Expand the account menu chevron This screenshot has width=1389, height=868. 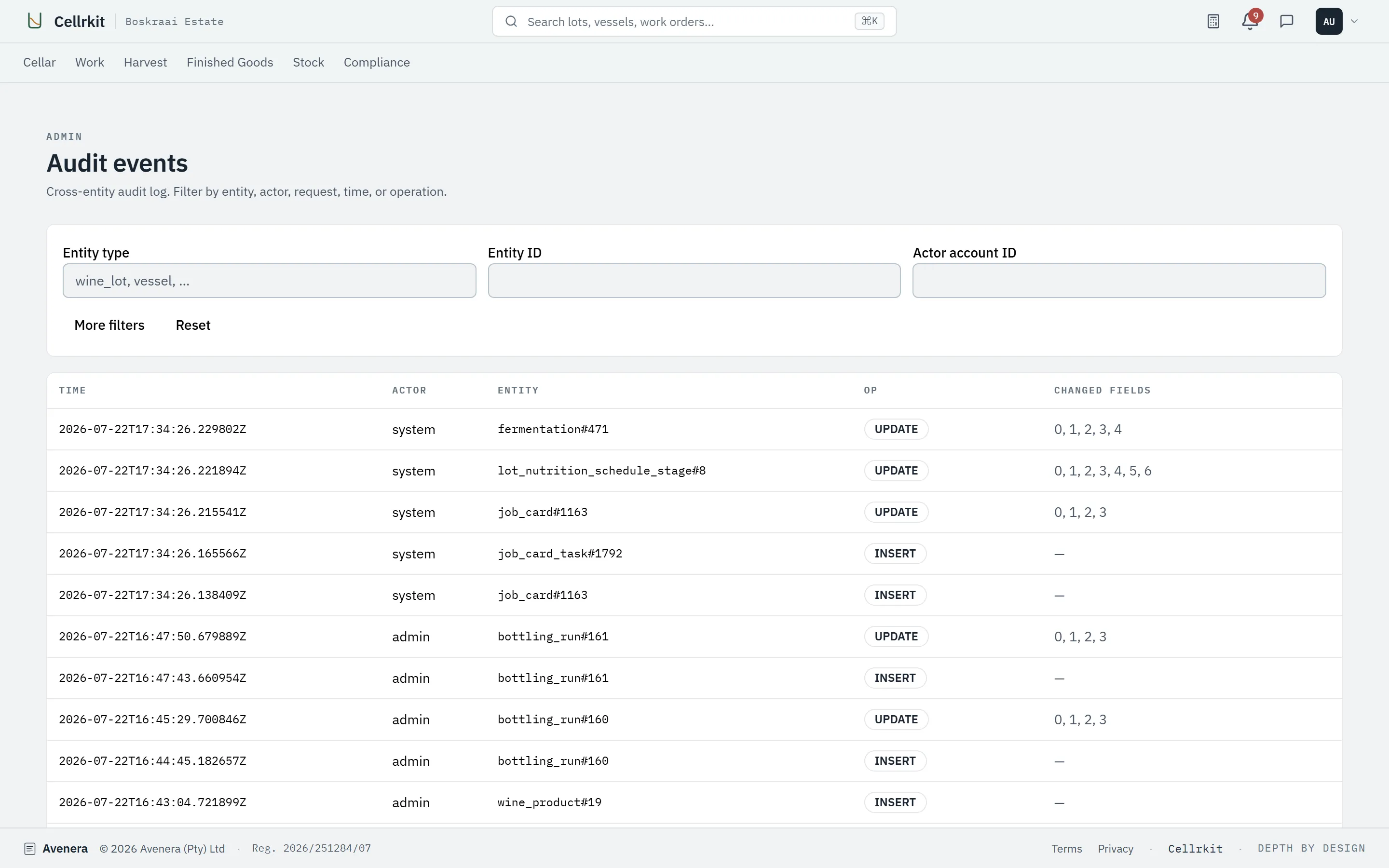[1354, 21]
